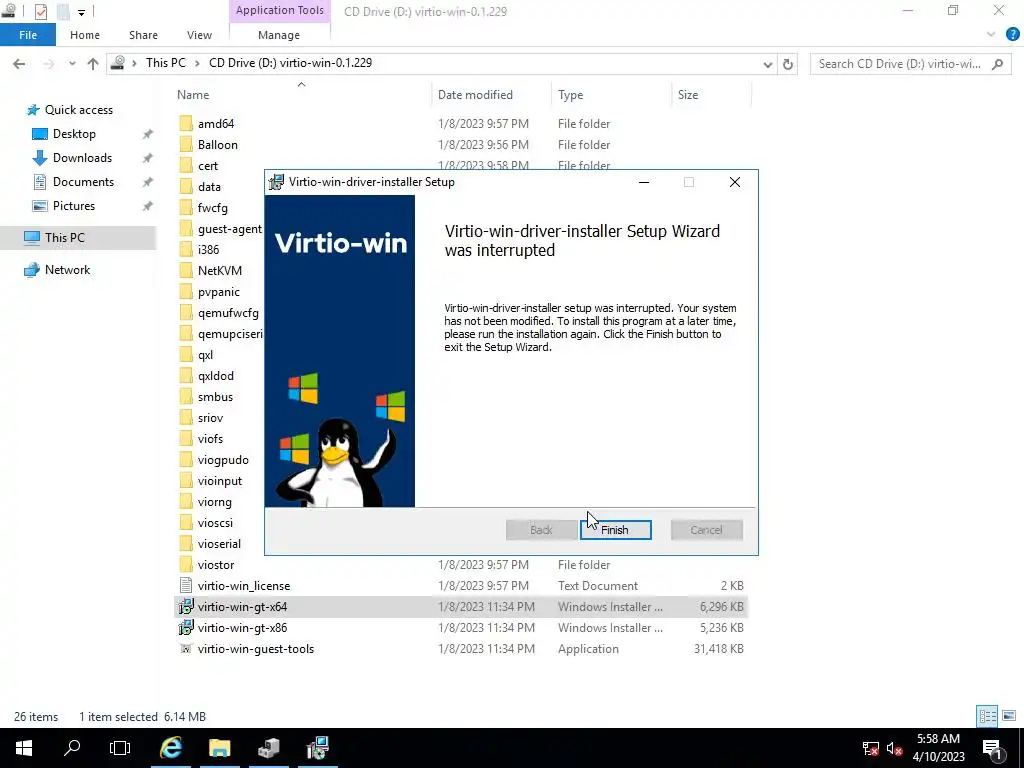Screen dimensions: 1024x768
Task: Select the viogpudo folder name
Action: point(223,460)
